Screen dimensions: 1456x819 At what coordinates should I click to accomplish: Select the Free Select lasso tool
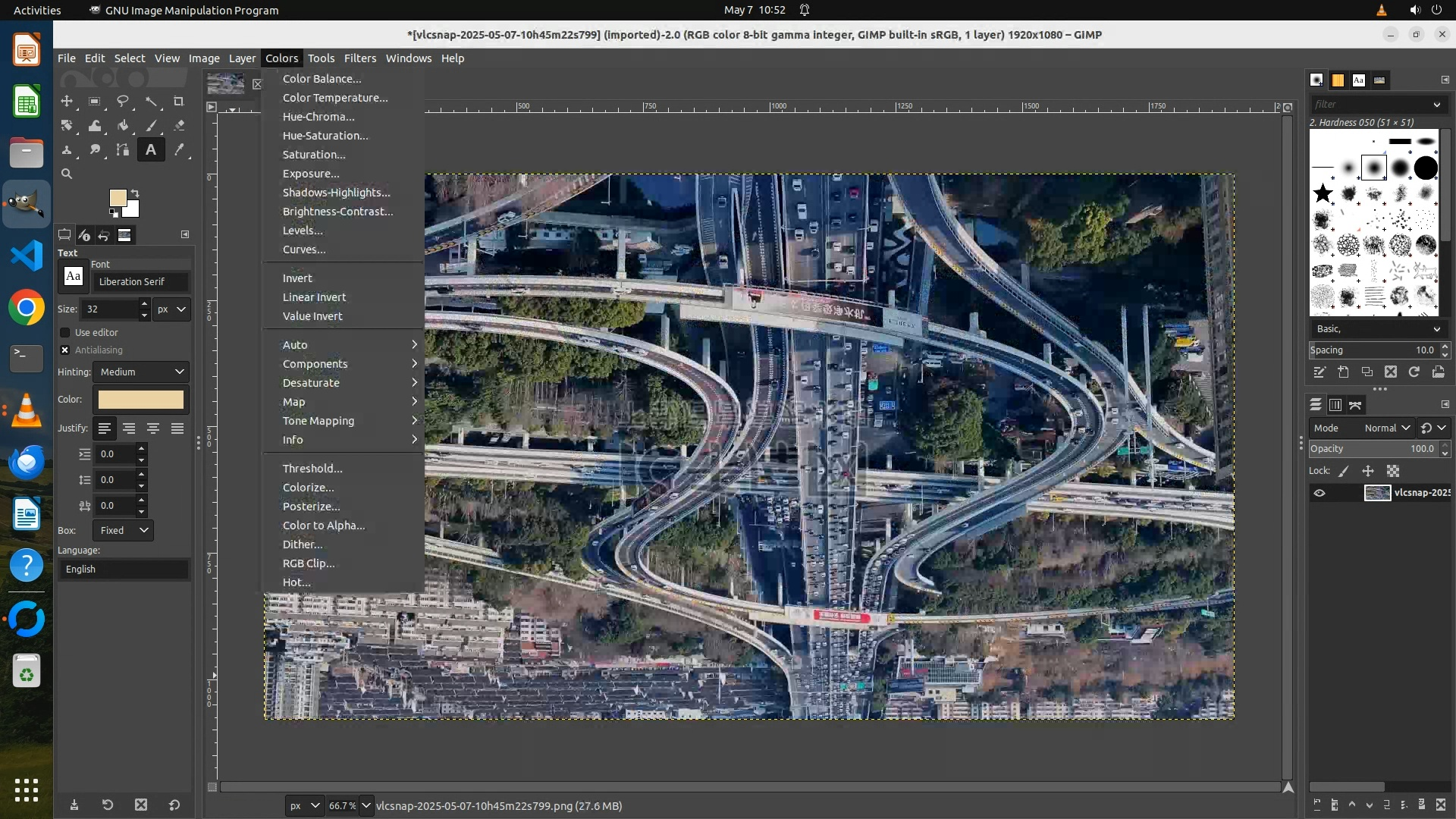point(122,101)
